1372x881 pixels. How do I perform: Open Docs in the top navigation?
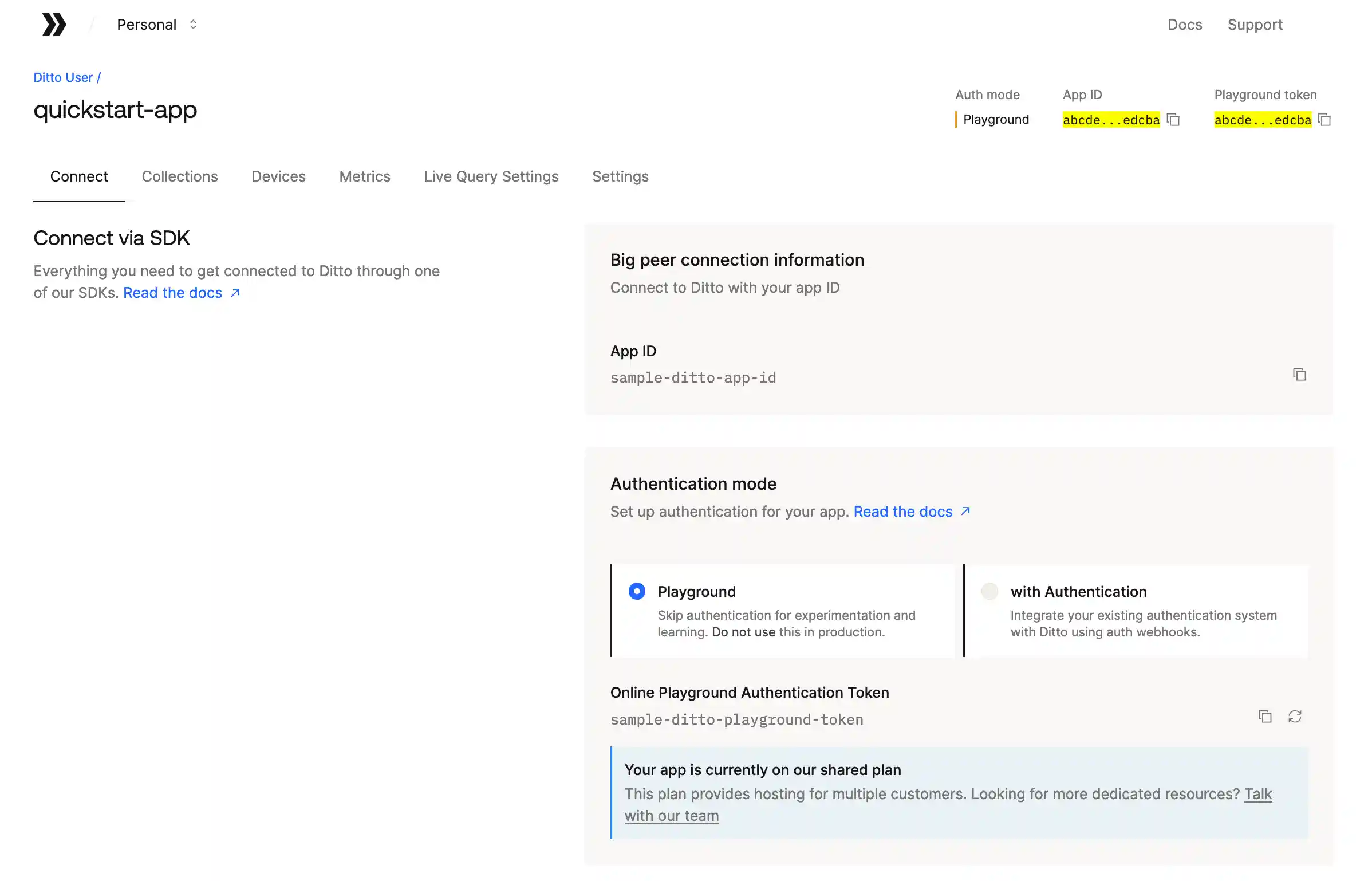[1184, 25]
